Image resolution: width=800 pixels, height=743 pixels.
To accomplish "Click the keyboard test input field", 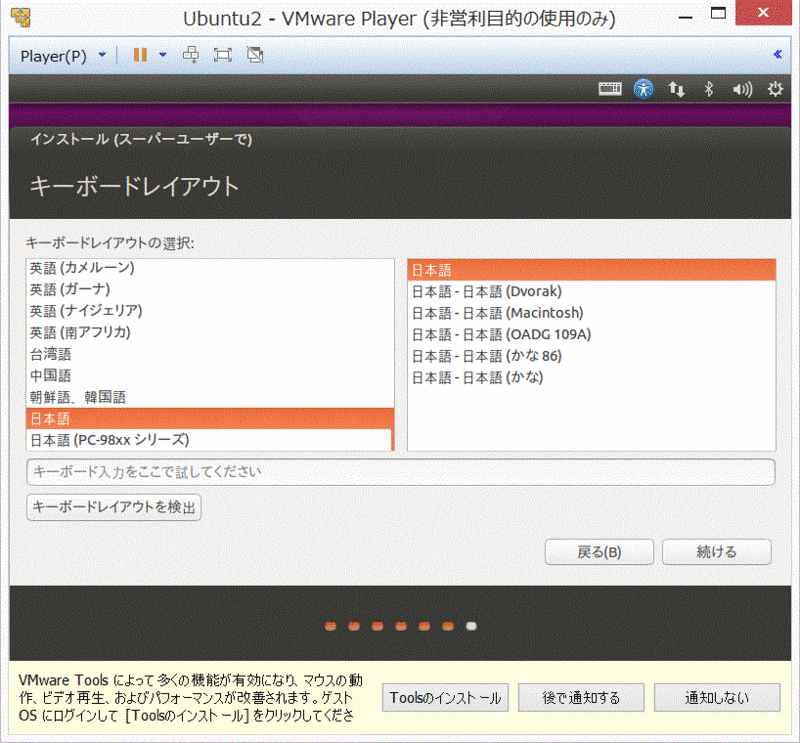I will click(x=400, y=472).
